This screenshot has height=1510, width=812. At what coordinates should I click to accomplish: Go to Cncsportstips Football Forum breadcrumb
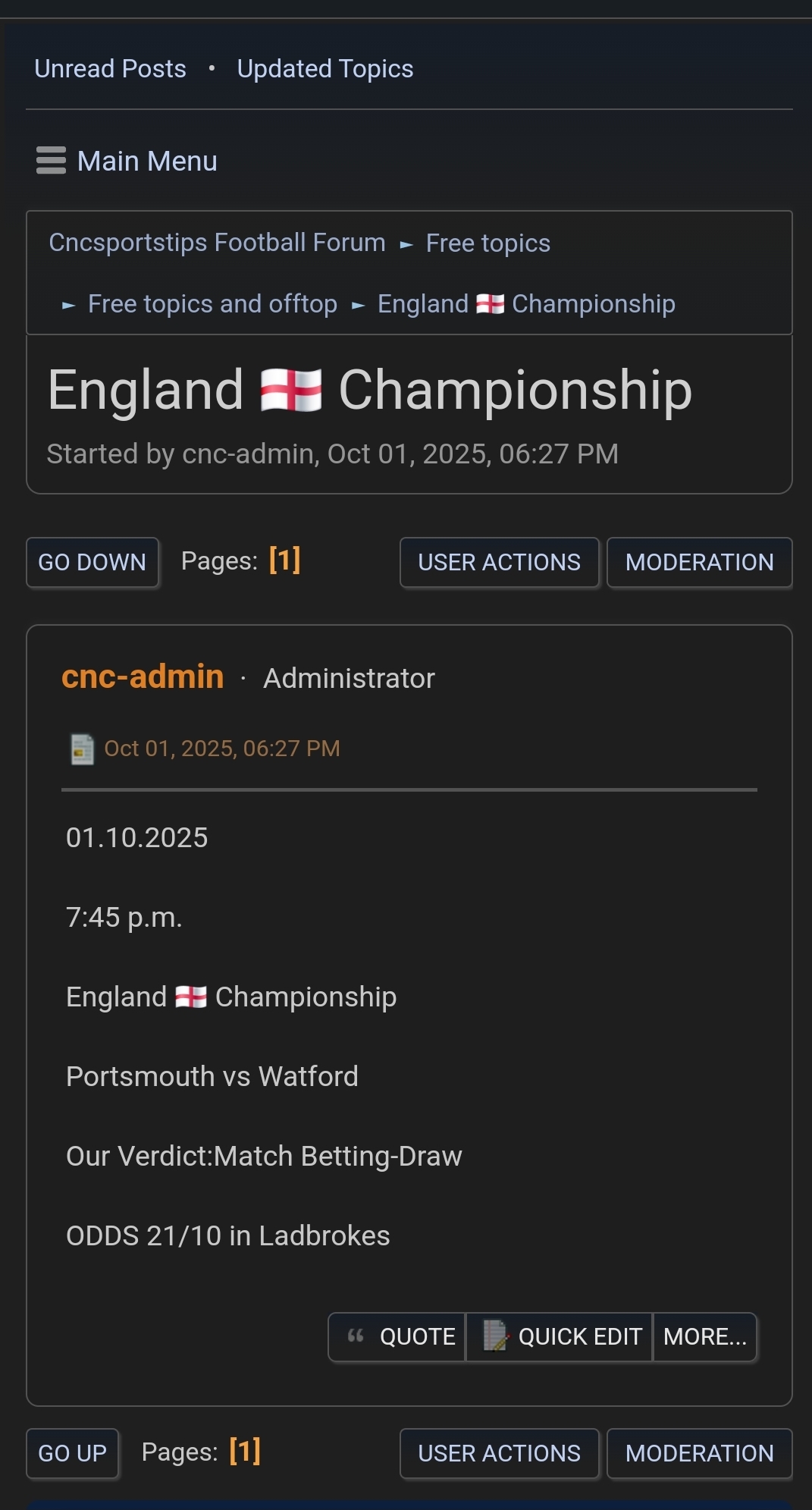[x=217, y=243]
